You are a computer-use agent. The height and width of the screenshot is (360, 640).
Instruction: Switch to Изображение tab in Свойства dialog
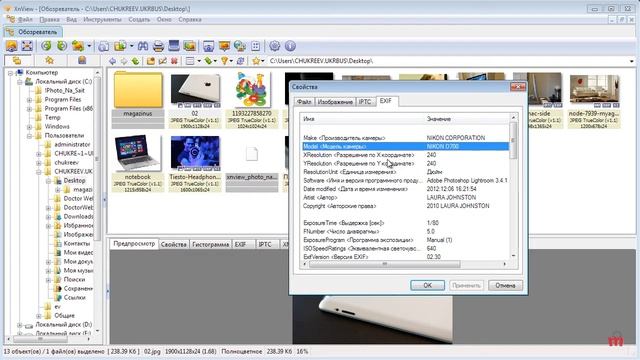(x=335, y=102)
